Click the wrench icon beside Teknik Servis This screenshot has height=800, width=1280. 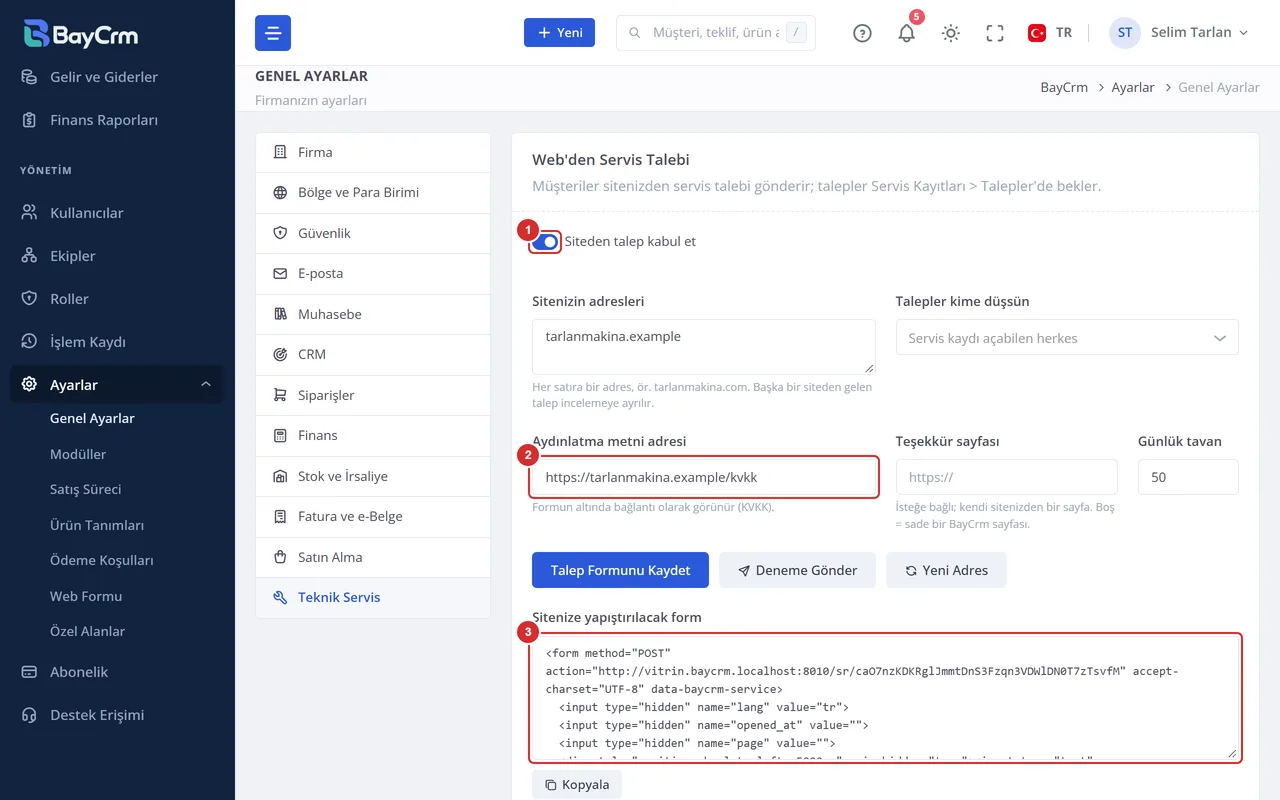point(280,597)
